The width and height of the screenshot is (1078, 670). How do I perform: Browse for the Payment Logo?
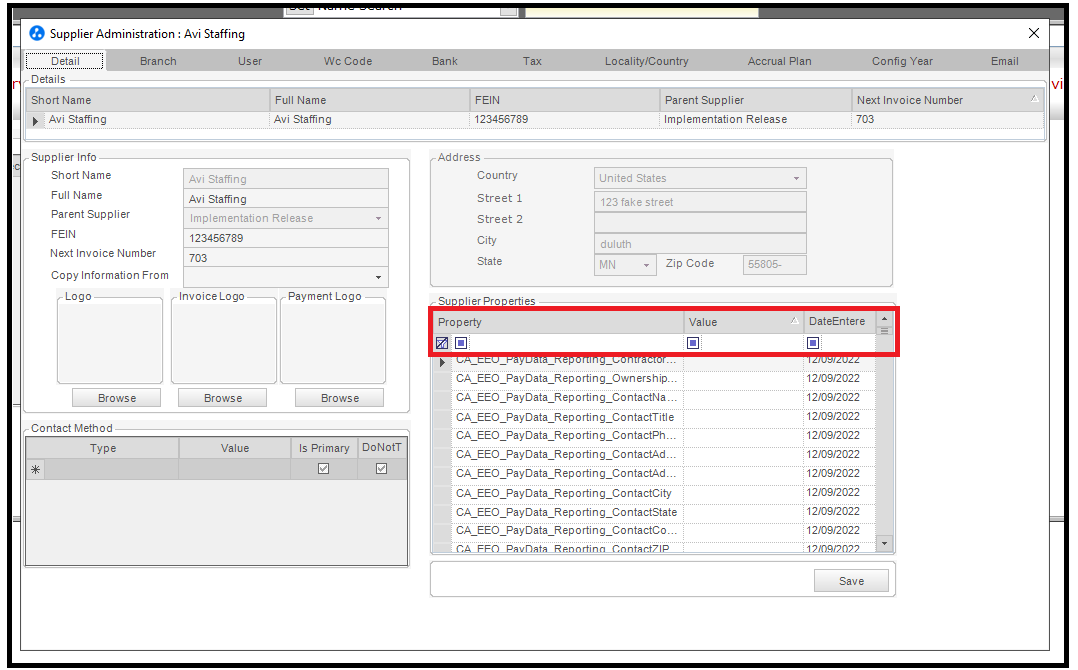coord(340,398)
